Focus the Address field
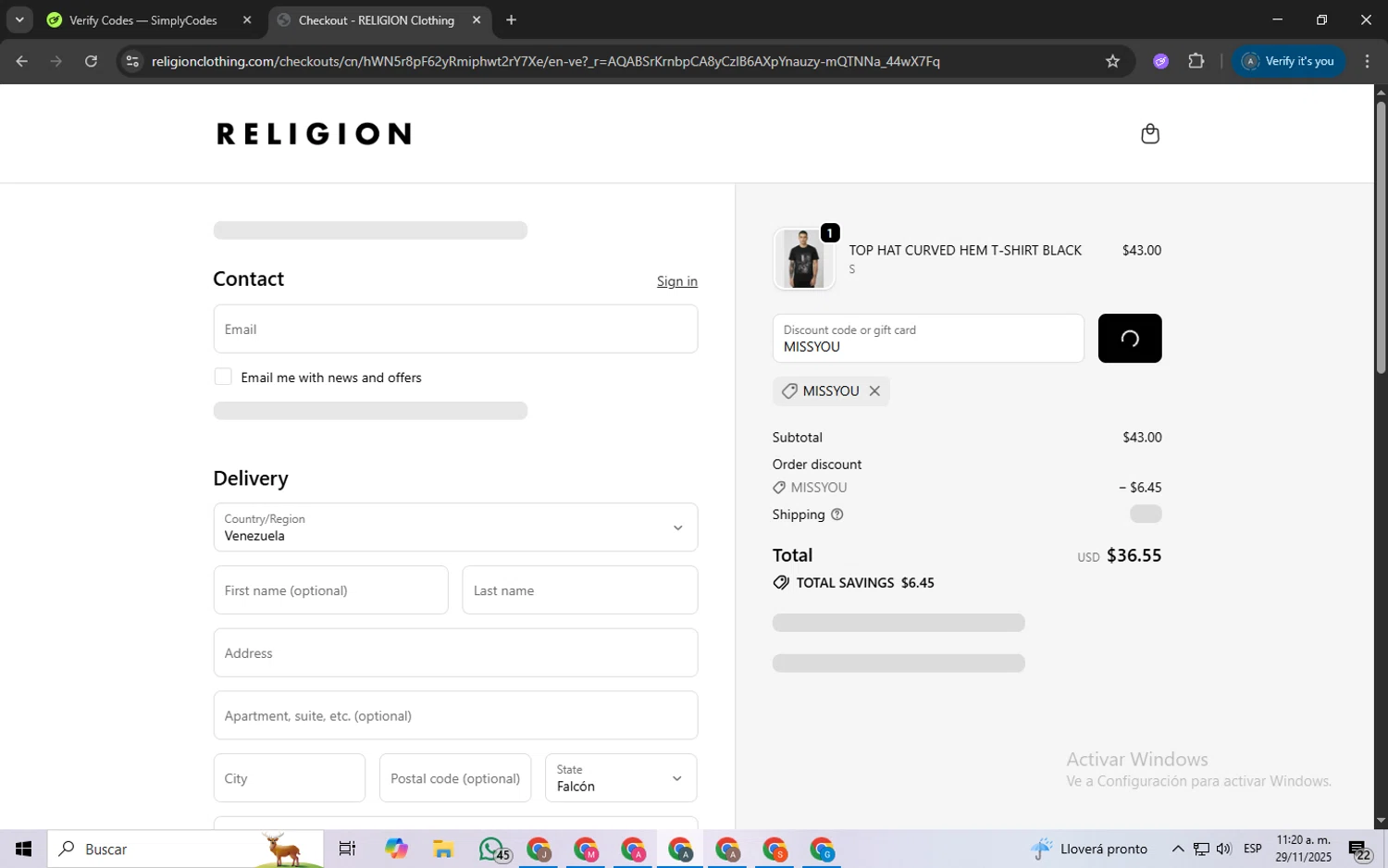Screen dimensions: 1388x868 click(455, 652)
